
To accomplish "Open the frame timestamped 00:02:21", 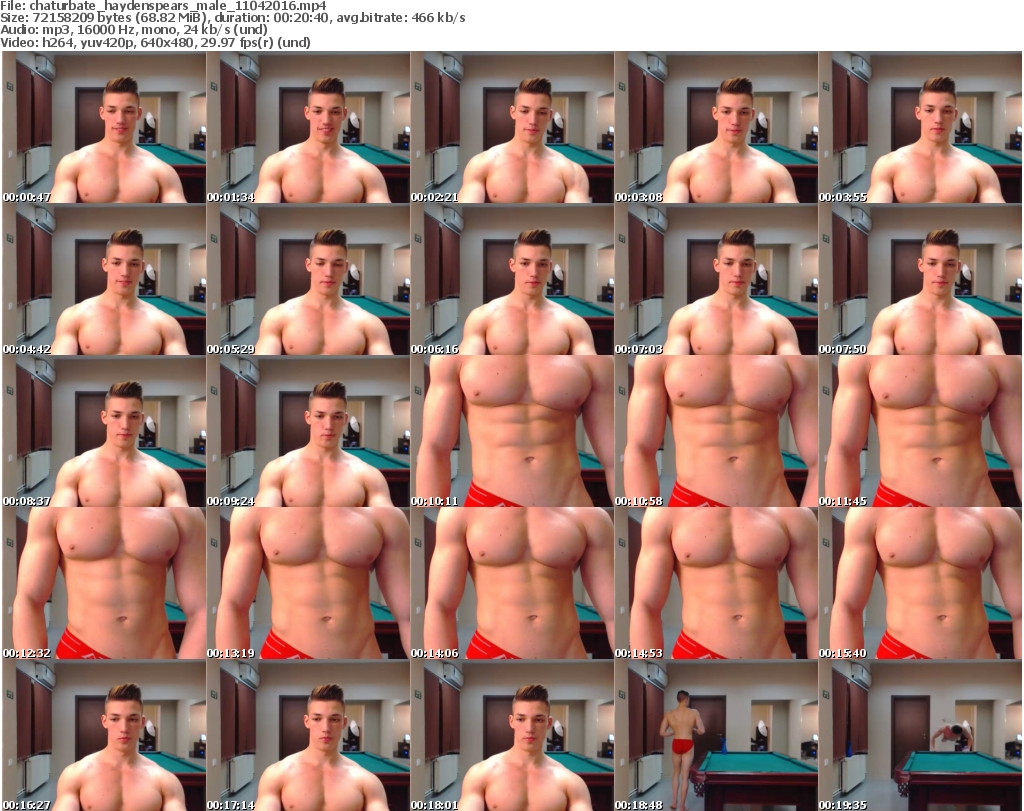I will 512,127.
